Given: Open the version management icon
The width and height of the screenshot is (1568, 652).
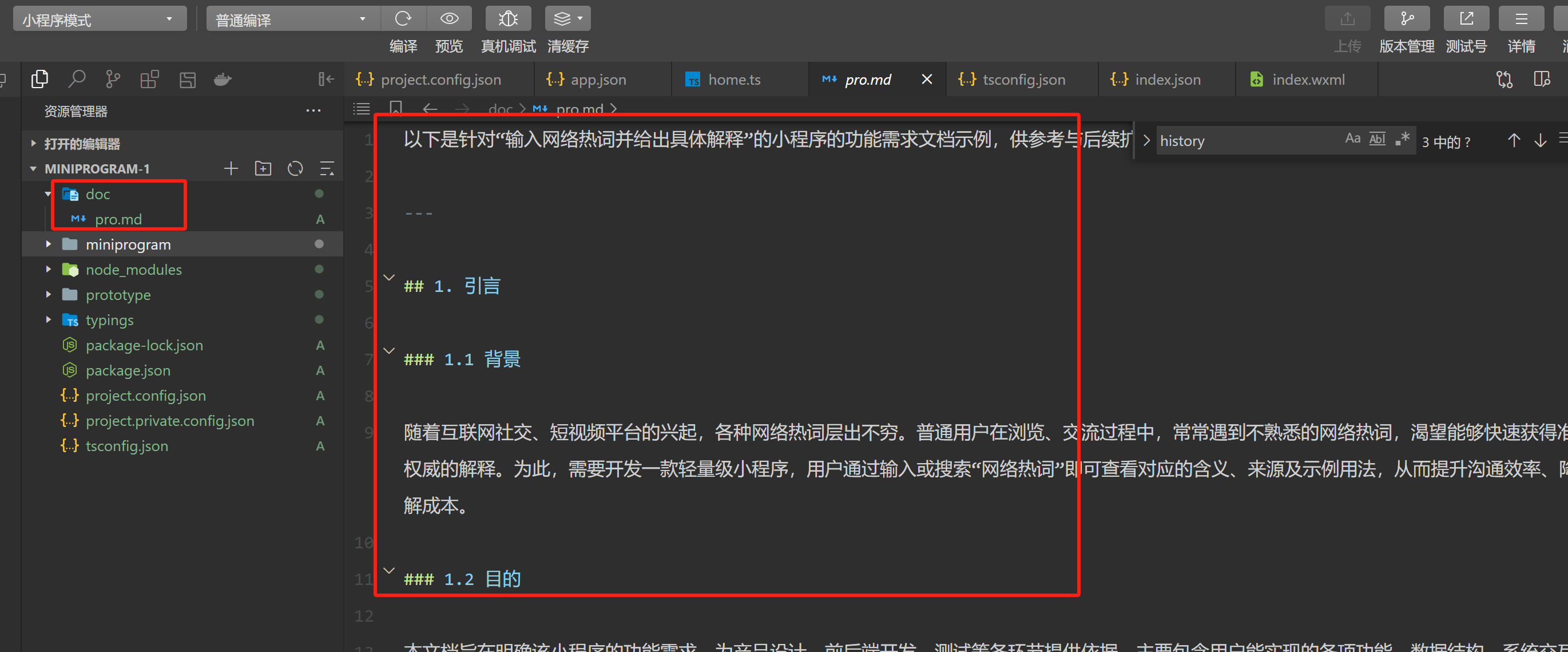Looking at the screenshot, I should click(x=1406, y=19).
